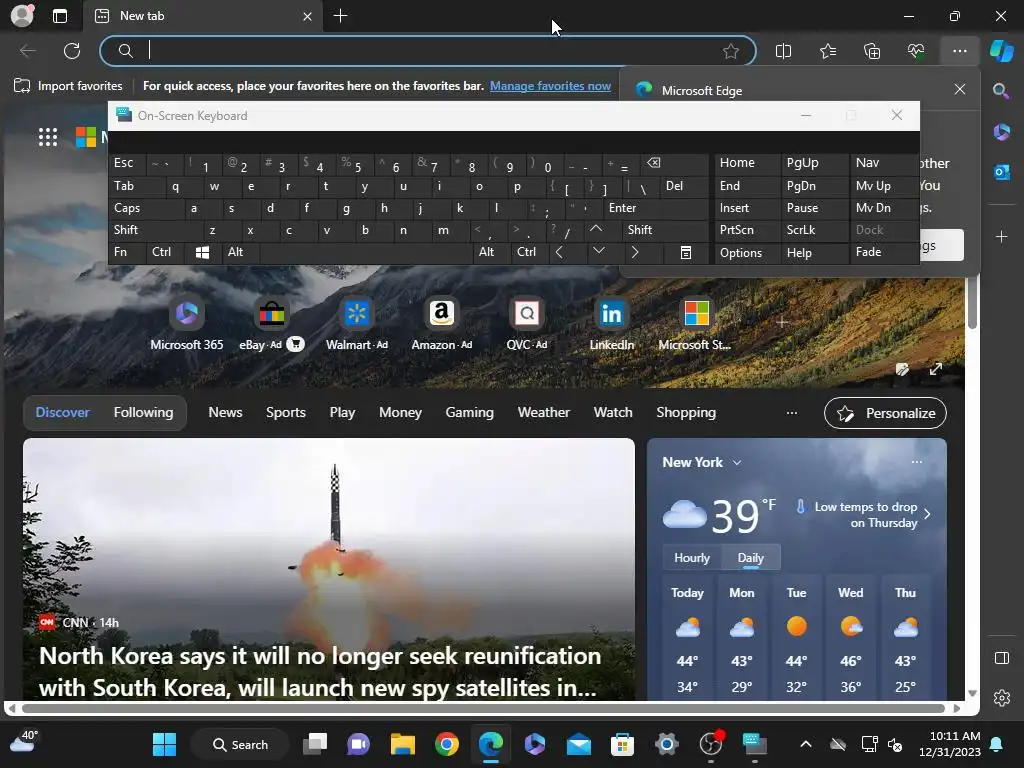
Task: Open Walmart quick link tile
Action: pyautogui.click(x=357, y=324)
